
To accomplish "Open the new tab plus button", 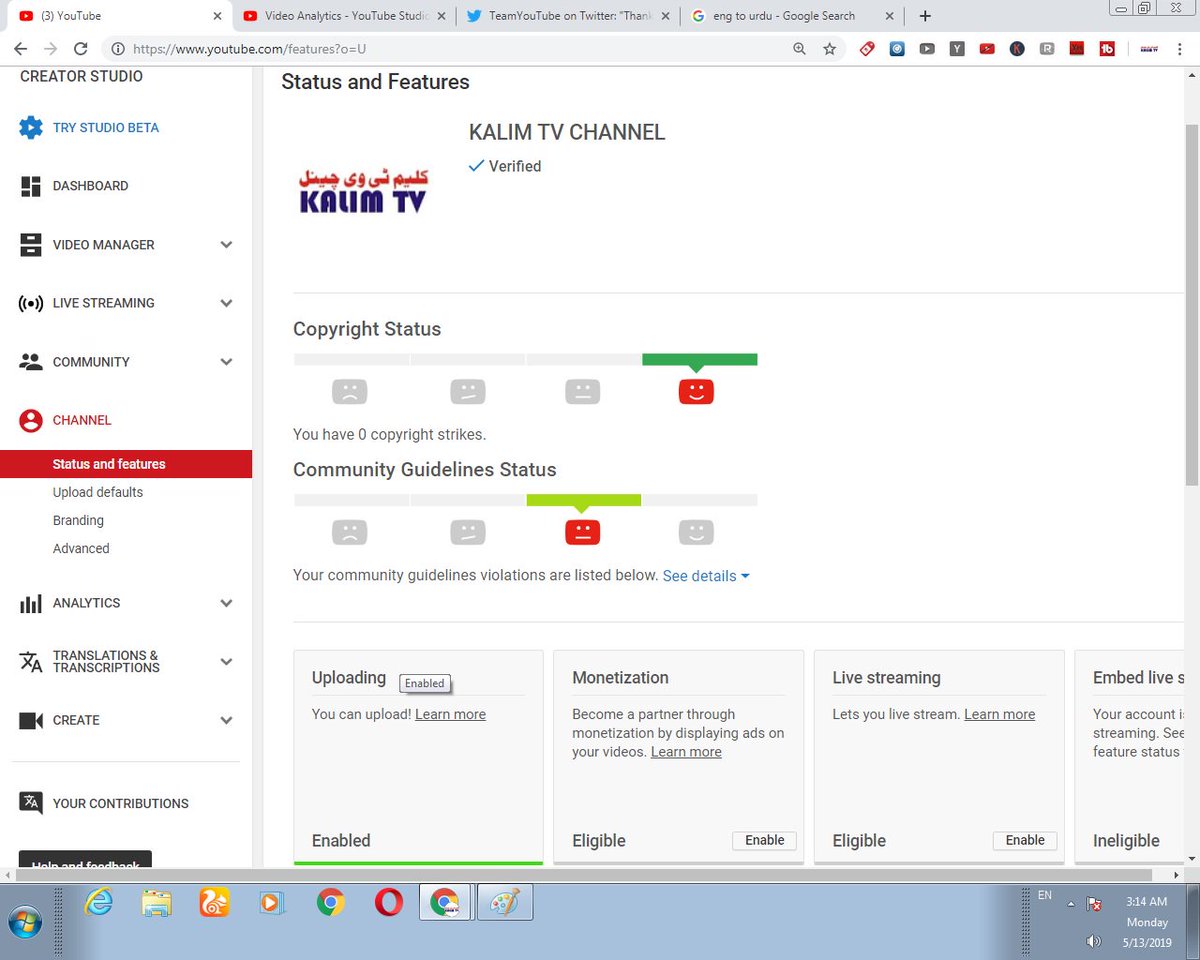I will (x=925, y=16).
